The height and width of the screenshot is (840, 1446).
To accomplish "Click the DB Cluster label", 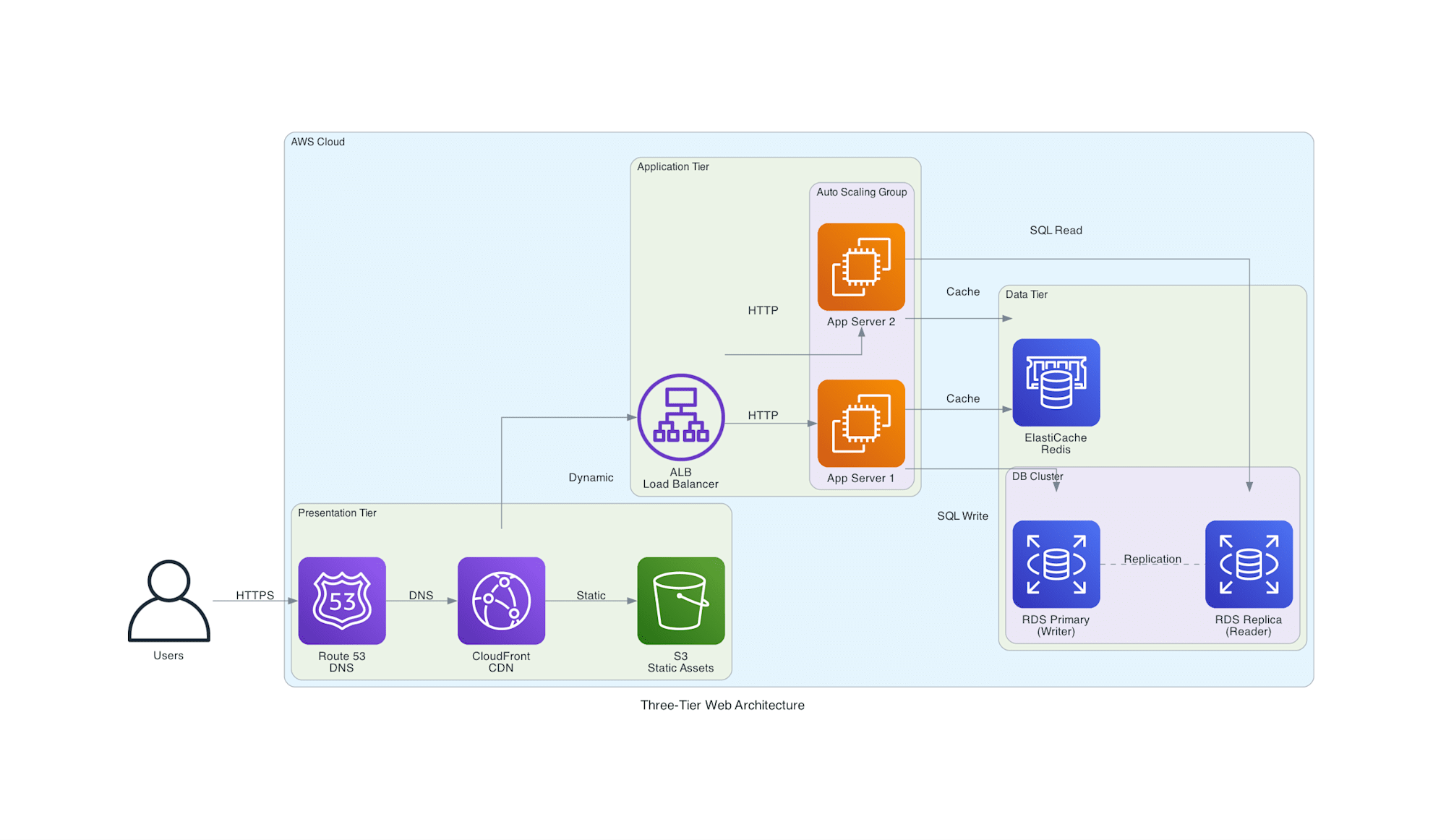I will (x=1037, y=476).
